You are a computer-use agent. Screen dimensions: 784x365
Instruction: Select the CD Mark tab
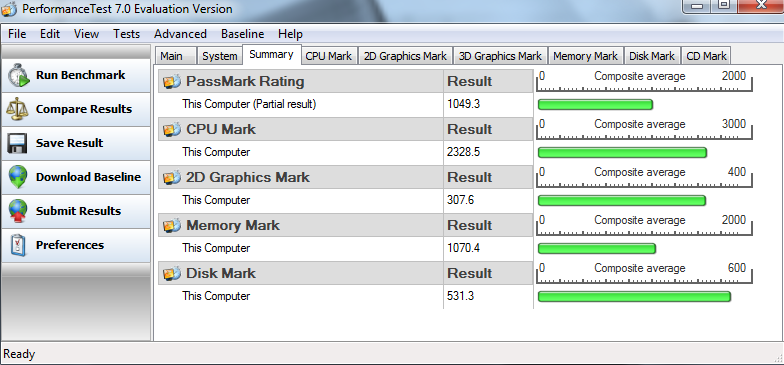pyautogui.click(x=706, y=56)
